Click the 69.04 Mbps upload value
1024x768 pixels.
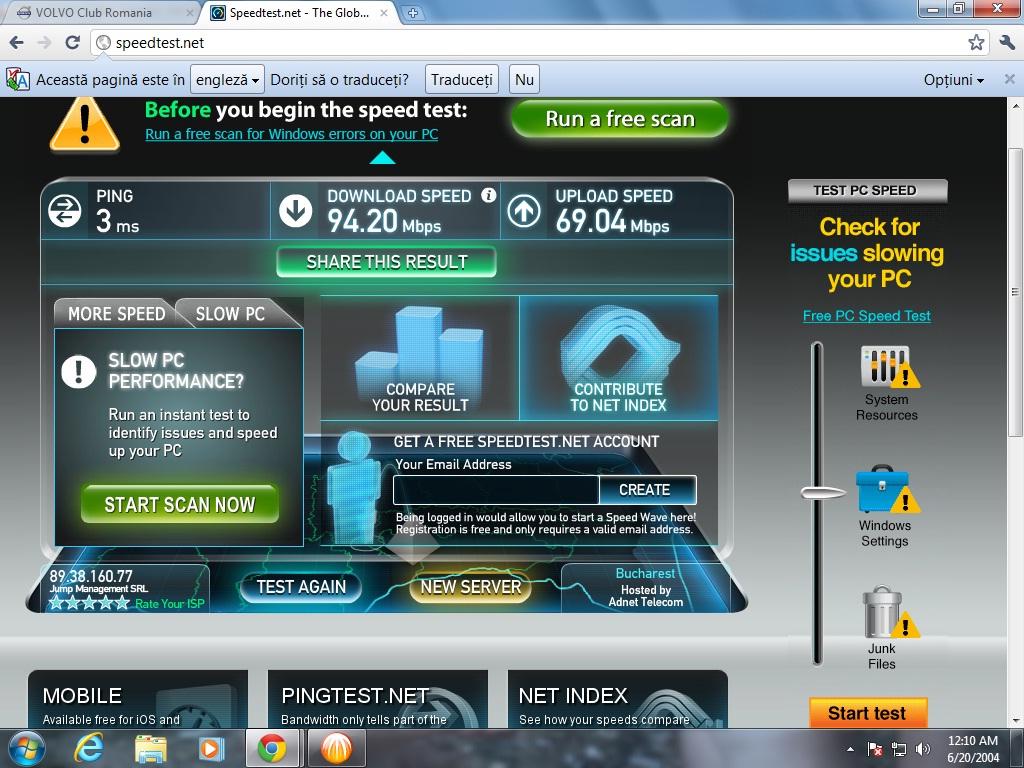pyautogui.click(x=612, y=221)
